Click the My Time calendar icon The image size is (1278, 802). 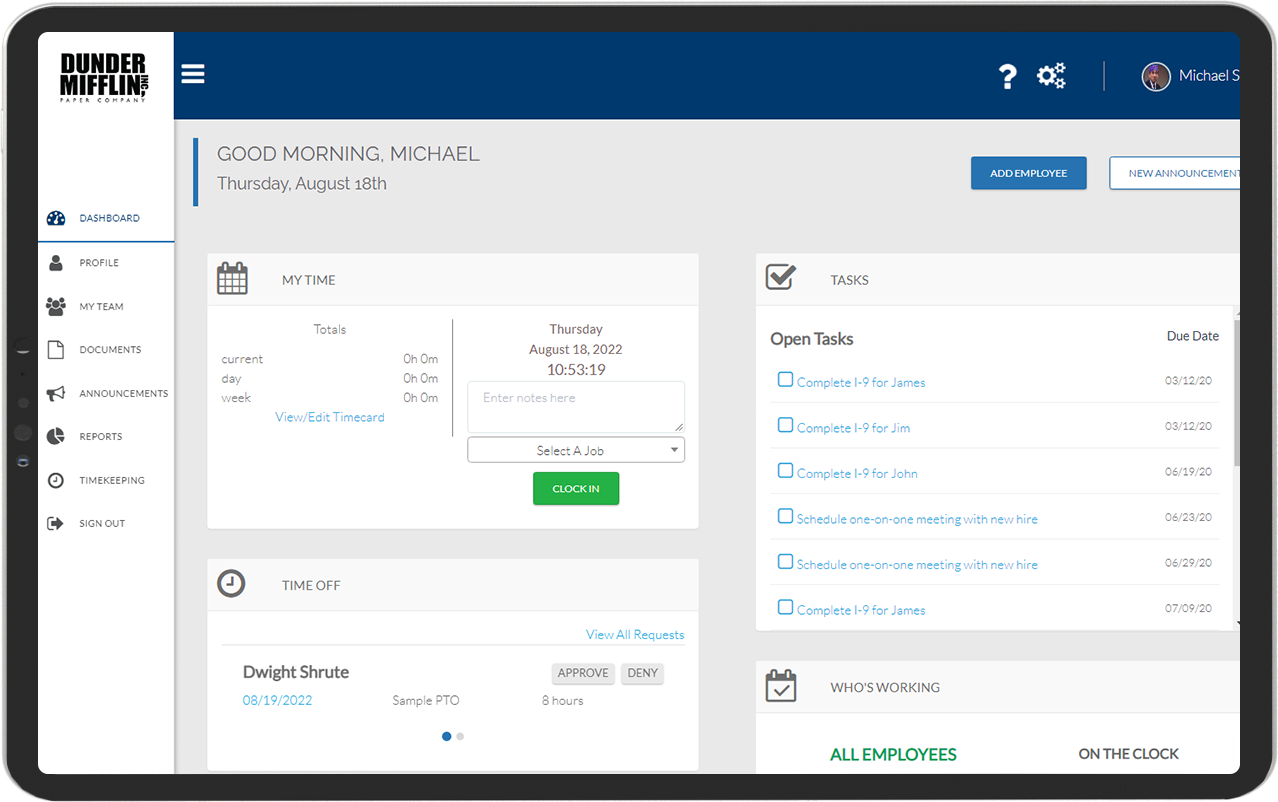point(232,278)
